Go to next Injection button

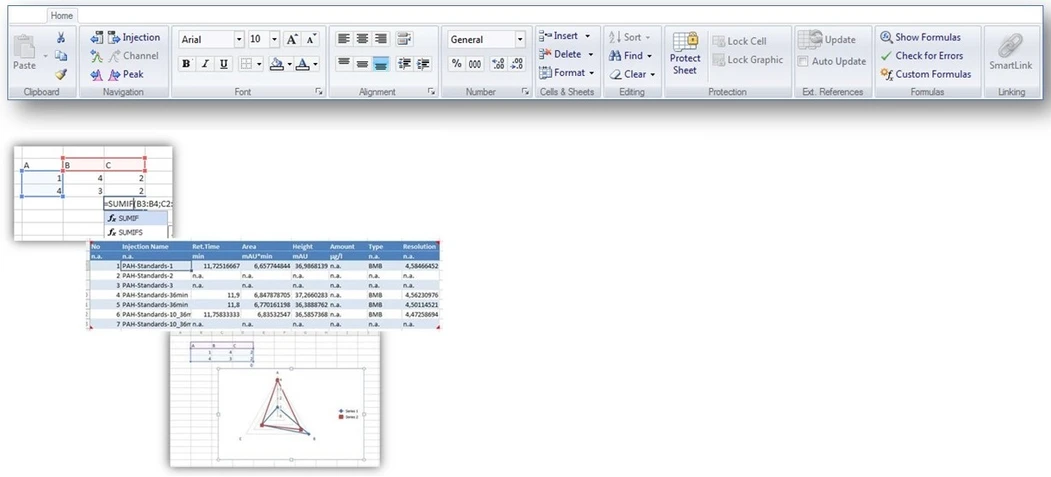point(133,38)
